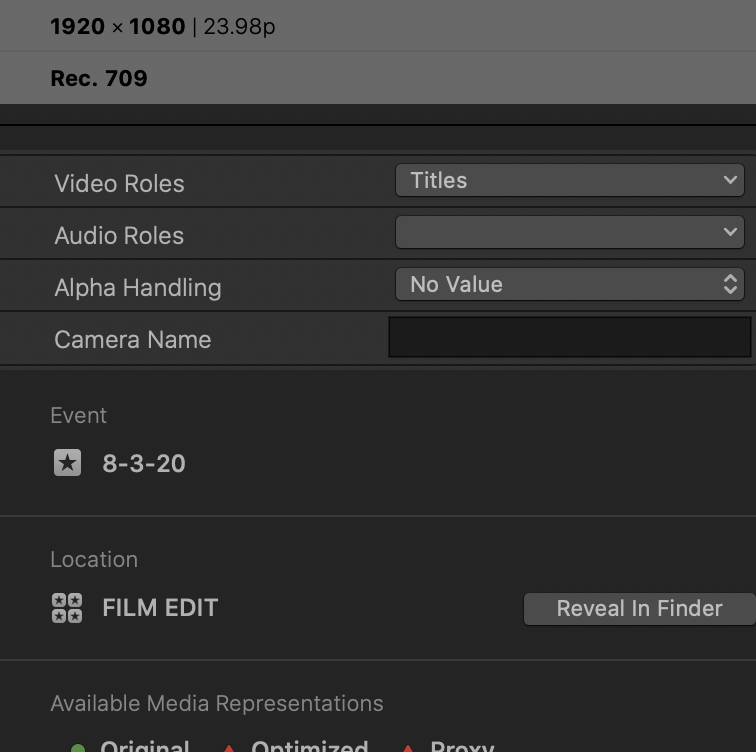This screenshot has width=756, height=752.
Task: Click the Audio Roles row label
Action: pos(119,236)
